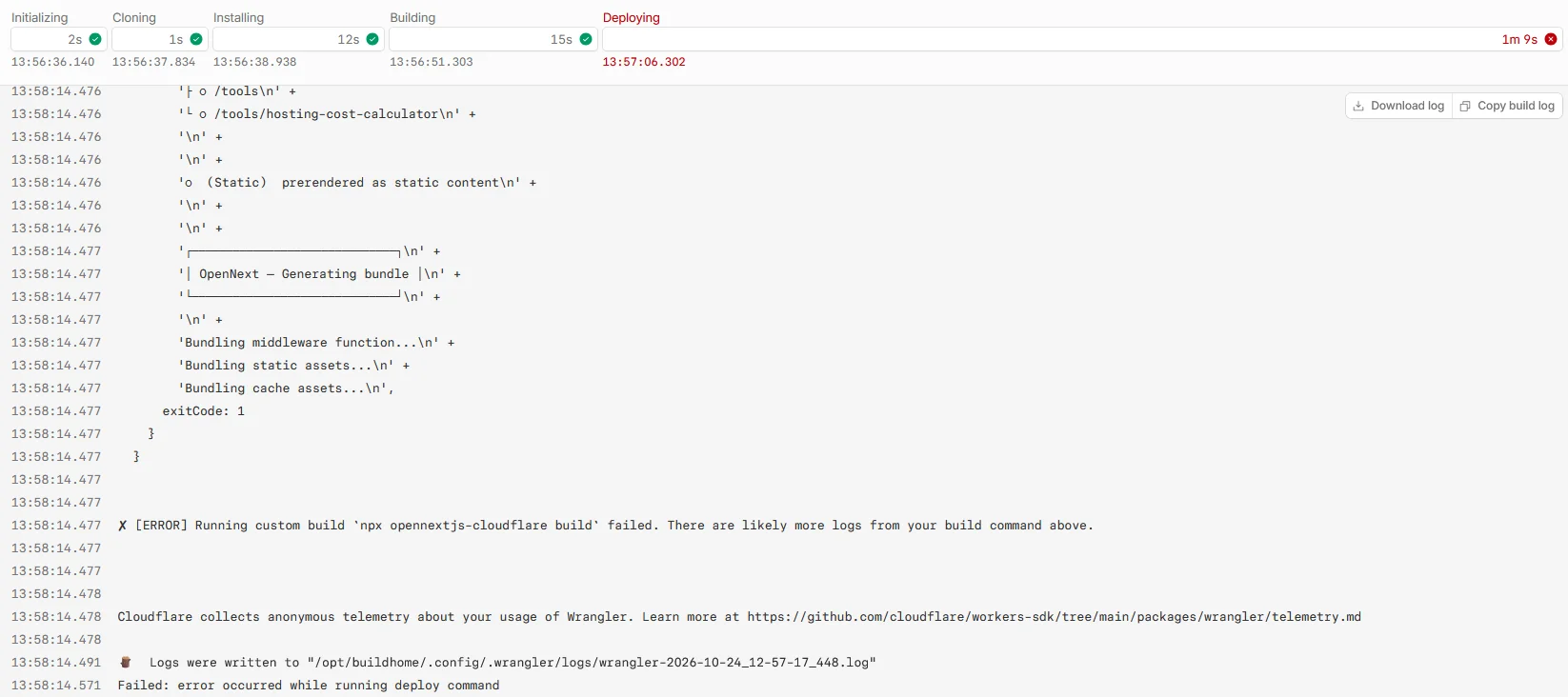Click the Cloning duration '1s'

click(x=176, y=39)
